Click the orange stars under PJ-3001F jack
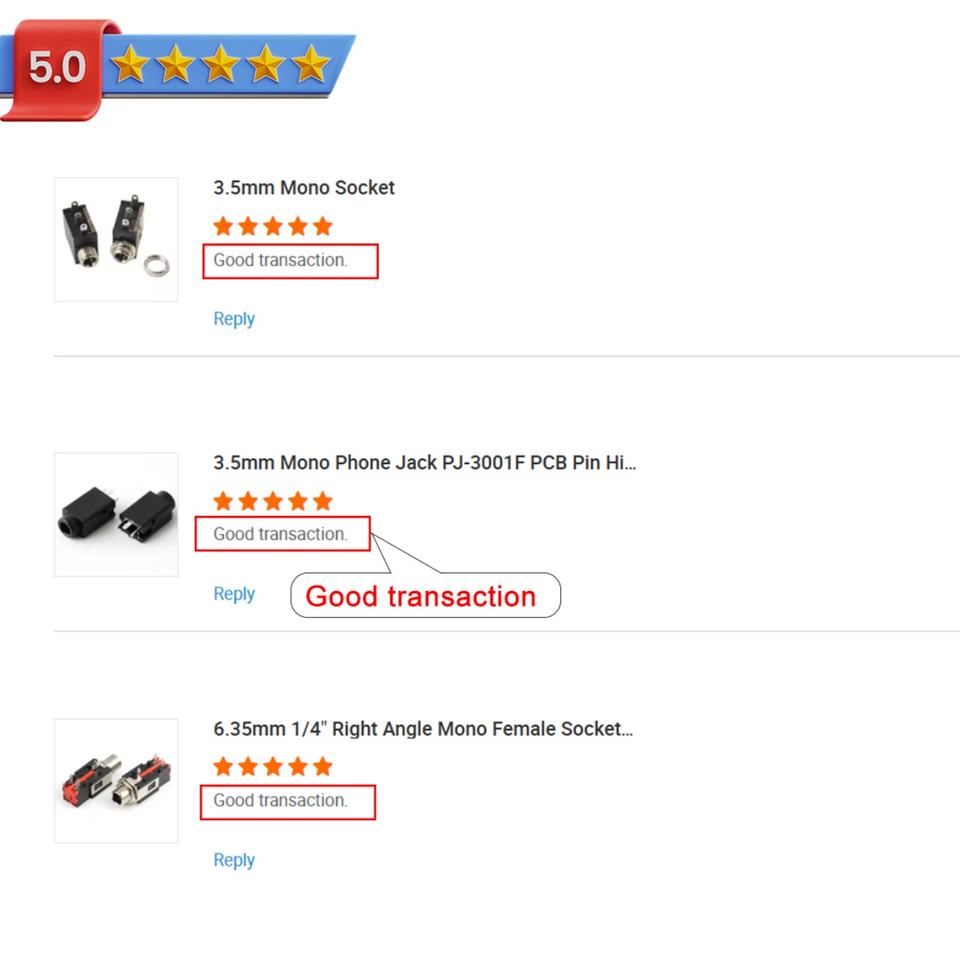 tap(272, 501)
